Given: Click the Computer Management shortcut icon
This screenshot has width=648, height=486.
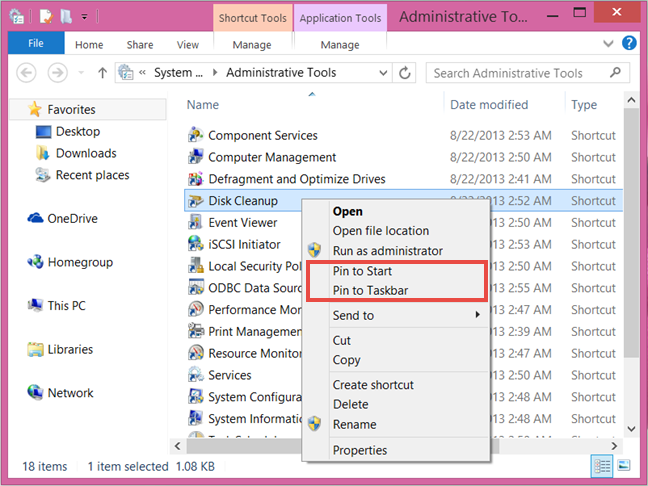Looking at the screenshot, I should click(x=195, y=157).
